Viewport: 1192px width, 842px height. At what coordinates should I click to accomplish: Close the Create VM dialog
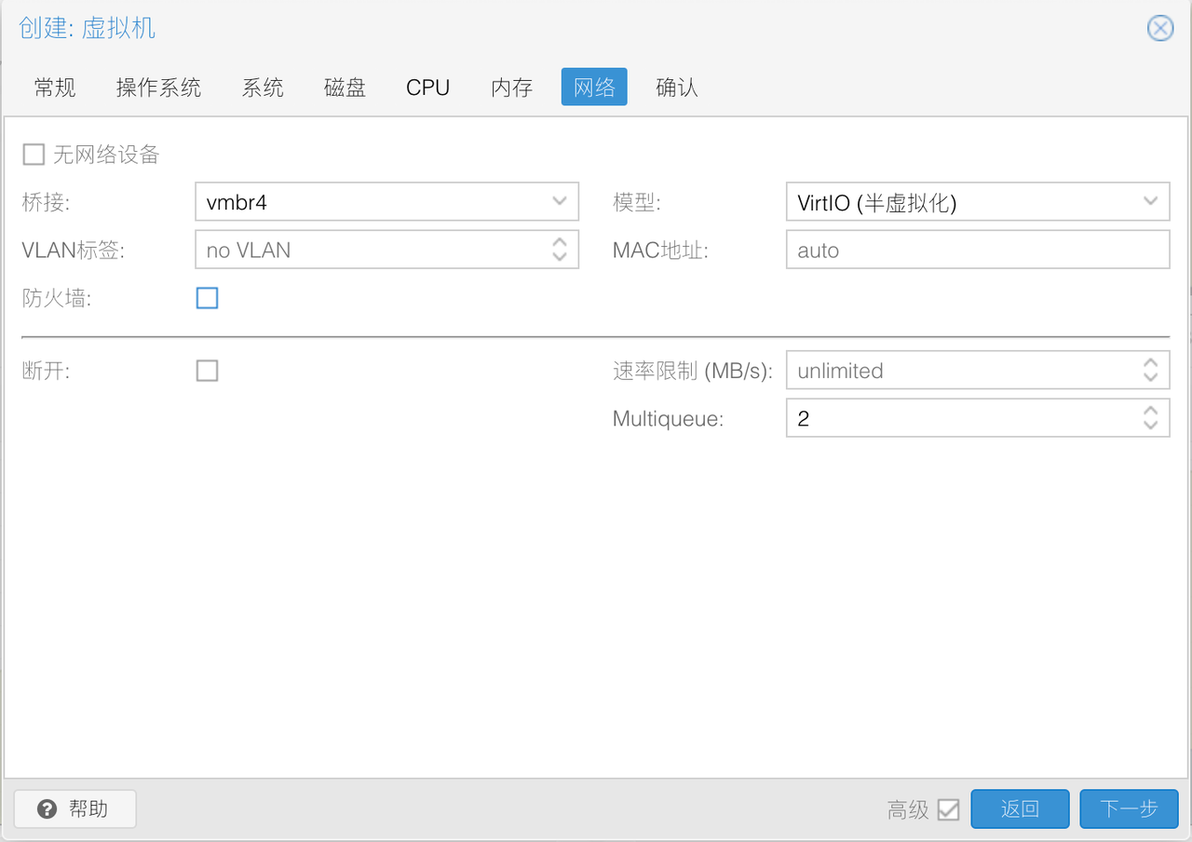[1160, 28]
